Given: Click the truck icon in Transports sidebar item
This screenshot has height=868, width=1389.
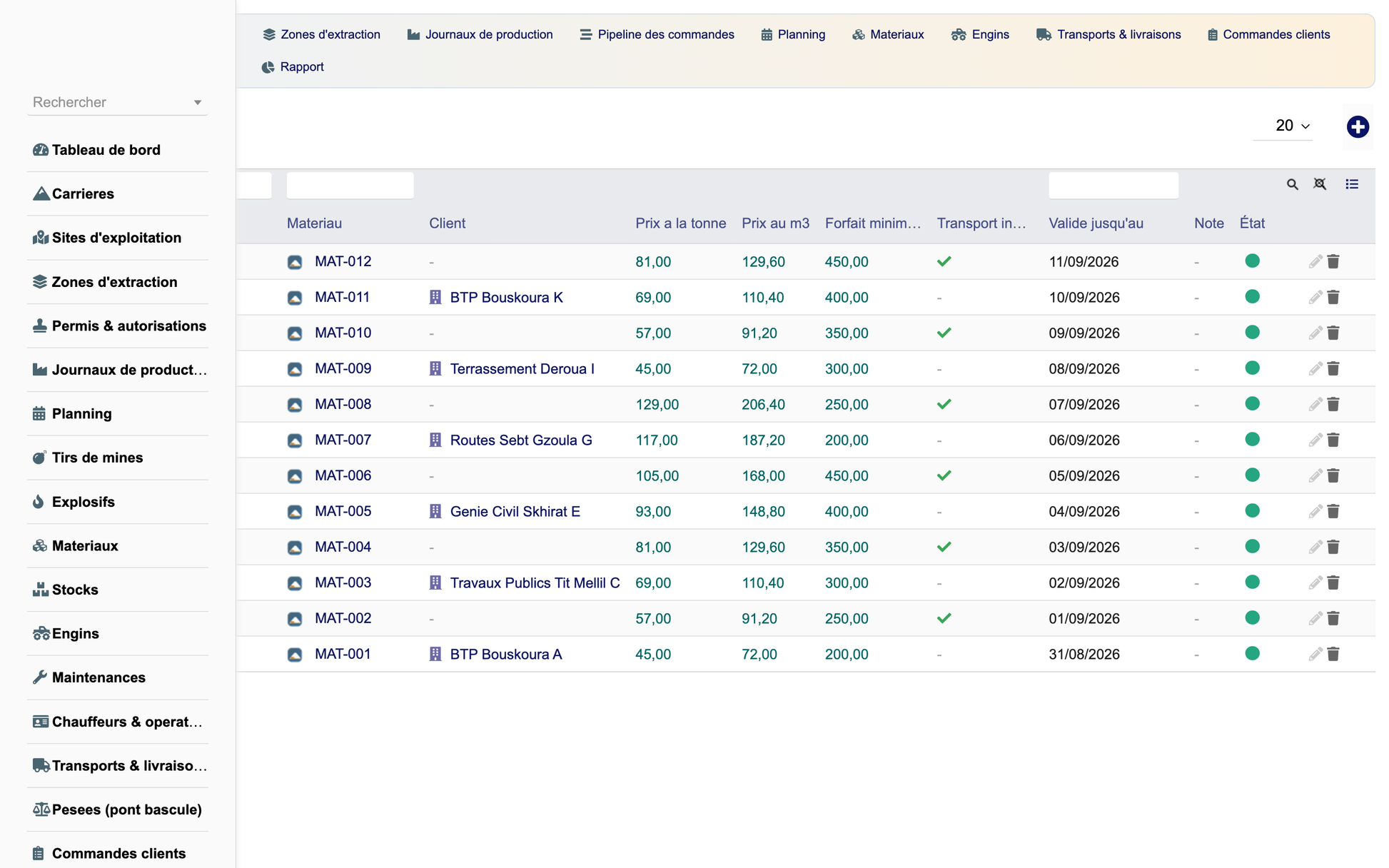Looking at the screenshot, I should click(41, 765).
